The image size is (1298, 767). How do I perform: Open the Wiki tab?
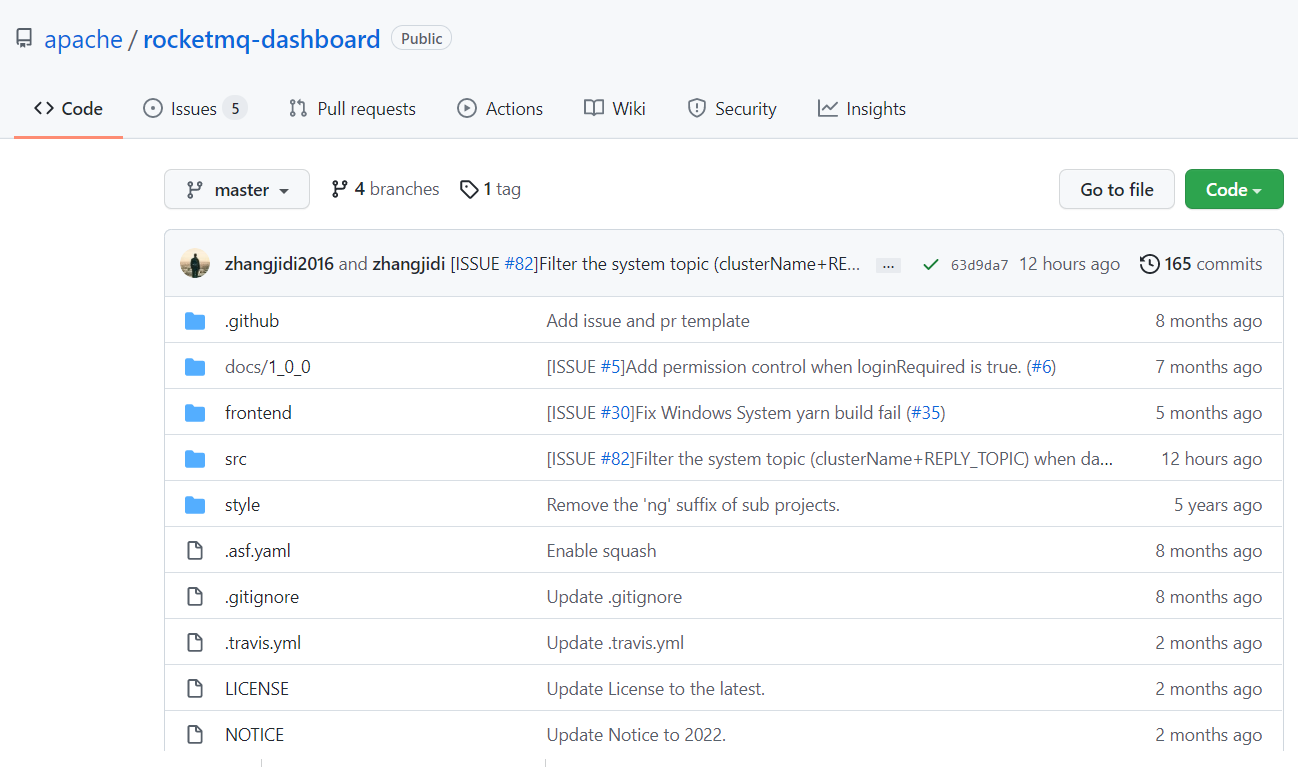point(615,109)
